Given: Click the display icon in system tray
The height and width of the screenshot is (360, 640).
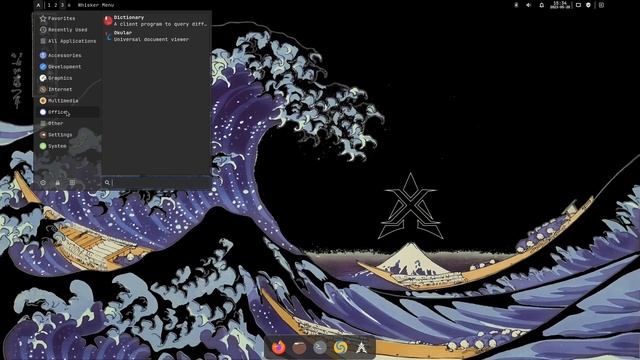Looking at the screenshot, I should (x=578, y=5).
